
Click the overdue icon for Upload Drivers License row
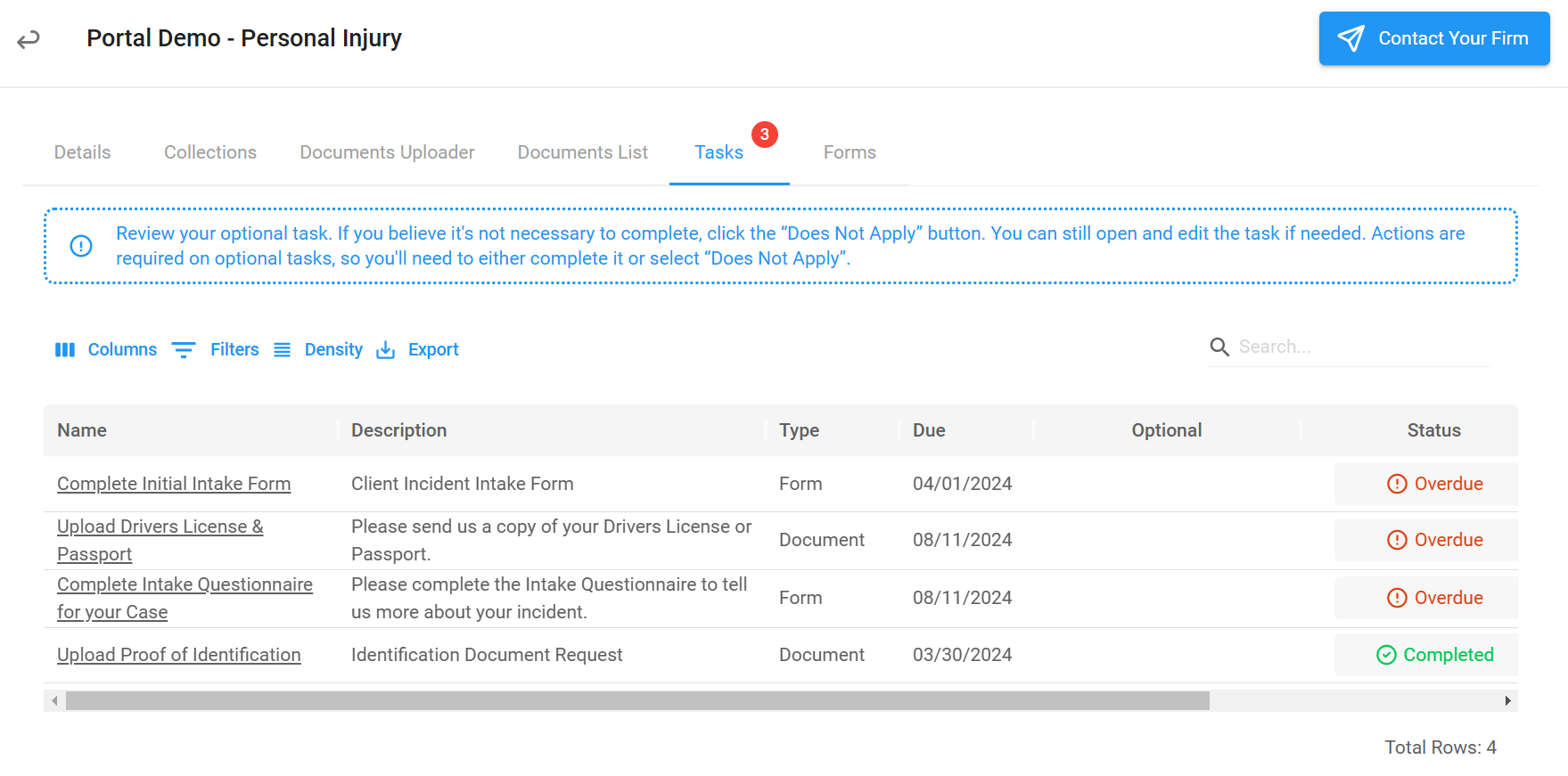[x=1397, y=540]
